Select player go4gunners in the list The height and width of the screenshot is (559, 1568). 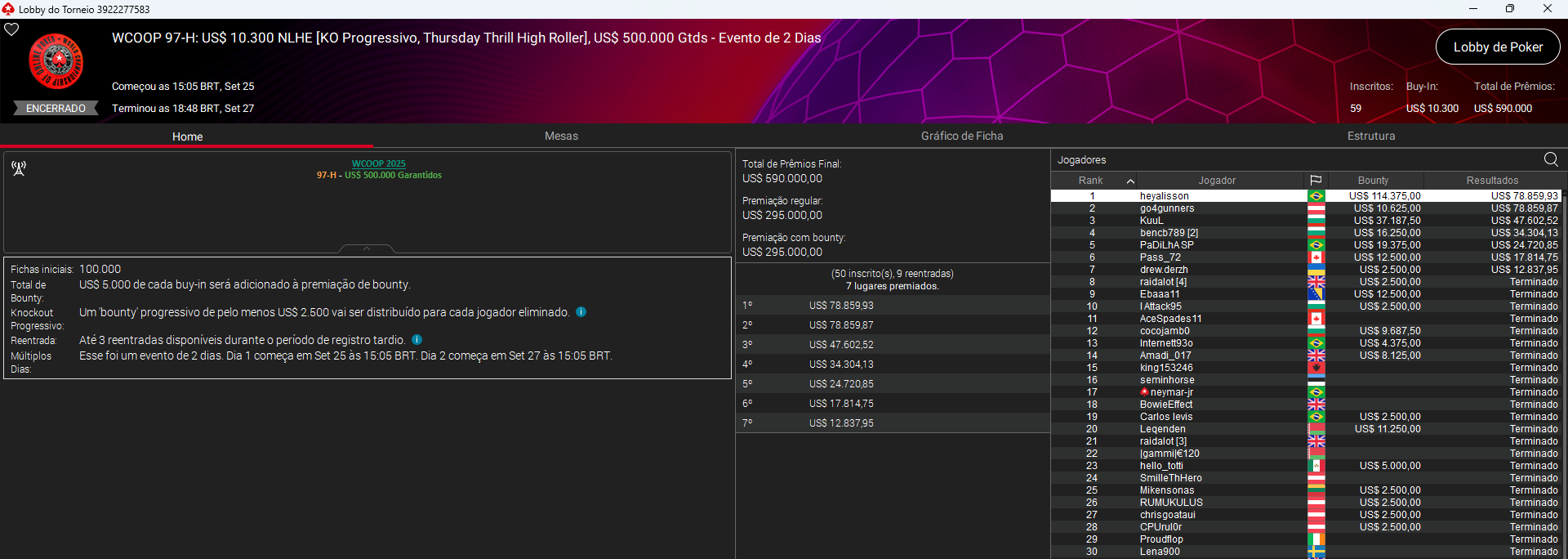(x=1166, y=208)
